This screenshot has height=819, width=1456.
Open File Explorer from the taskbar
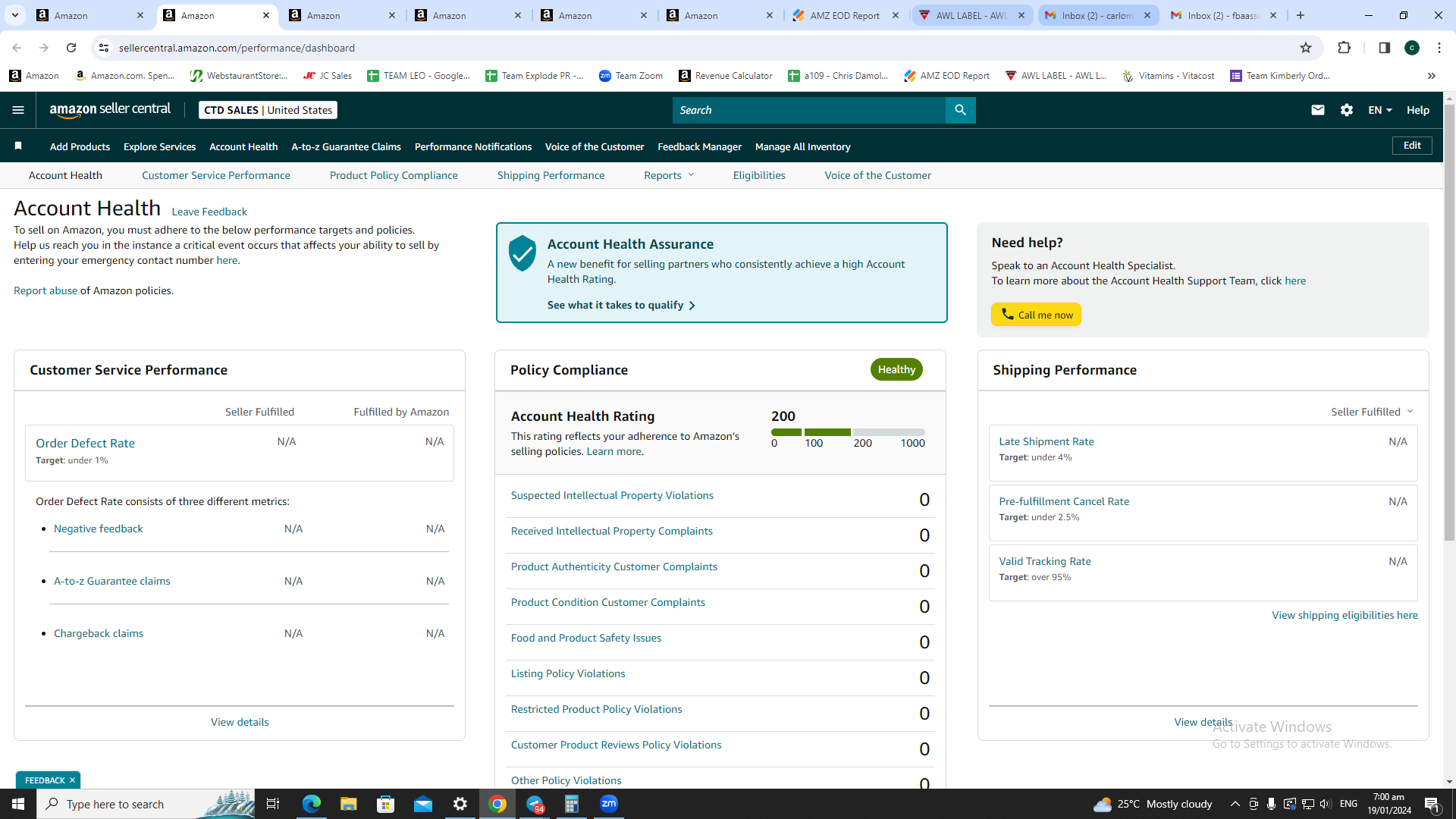tap(348, 804)
